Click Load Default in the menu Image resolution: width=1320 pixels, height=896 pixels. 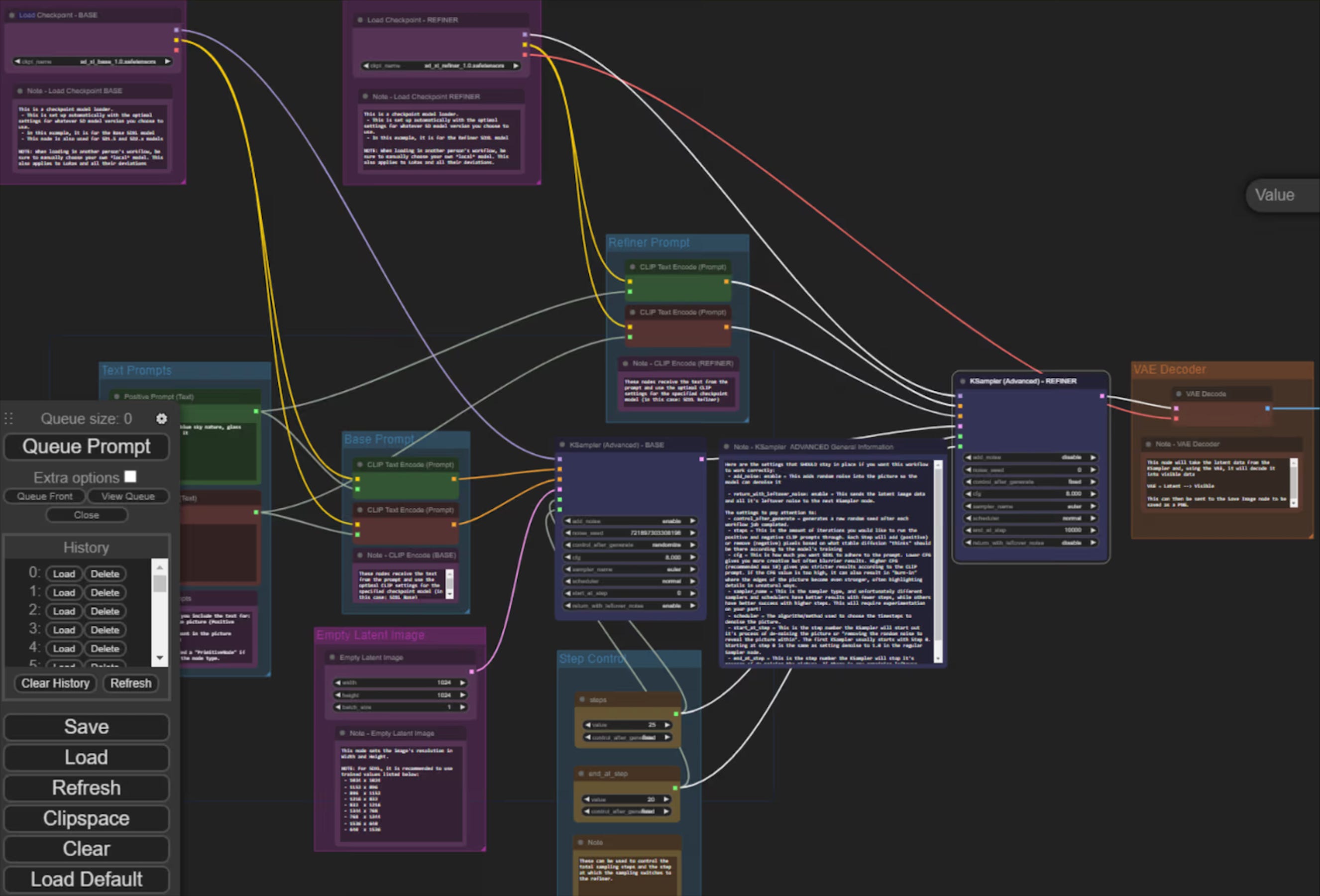(x=86, y=879)
